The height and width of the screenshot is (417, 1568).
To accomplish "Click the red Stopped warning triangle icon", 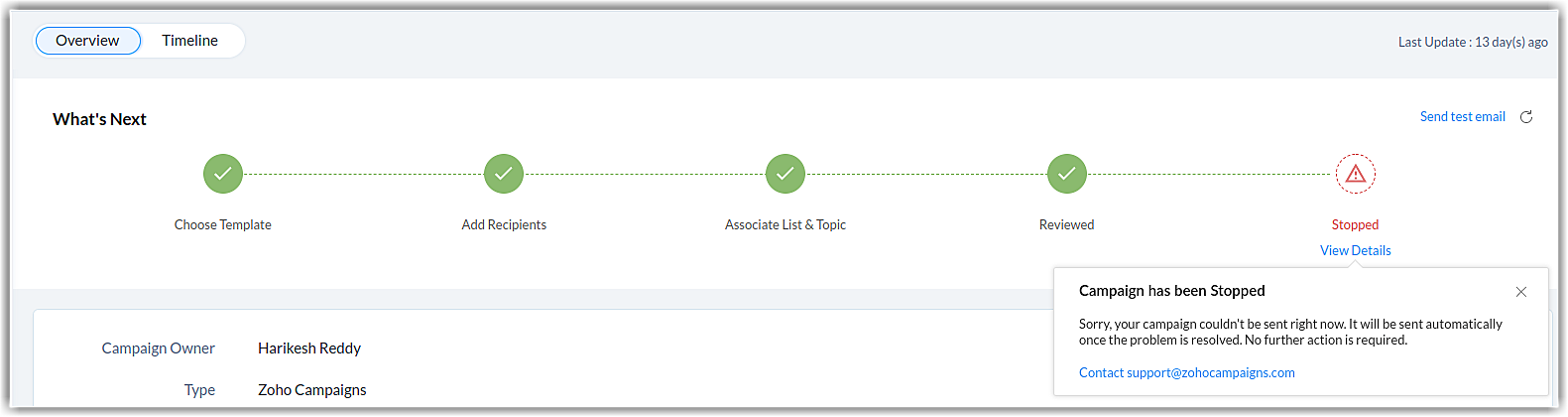I will (1356, 174).
